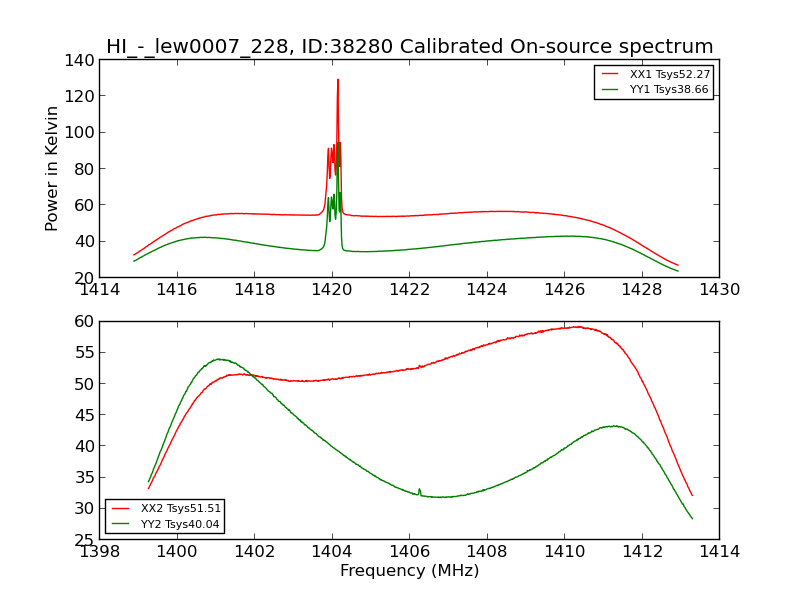Click the 1404 tick label on lower x-axis
This screenshot has width=800, height=600.
coord(332,552)
